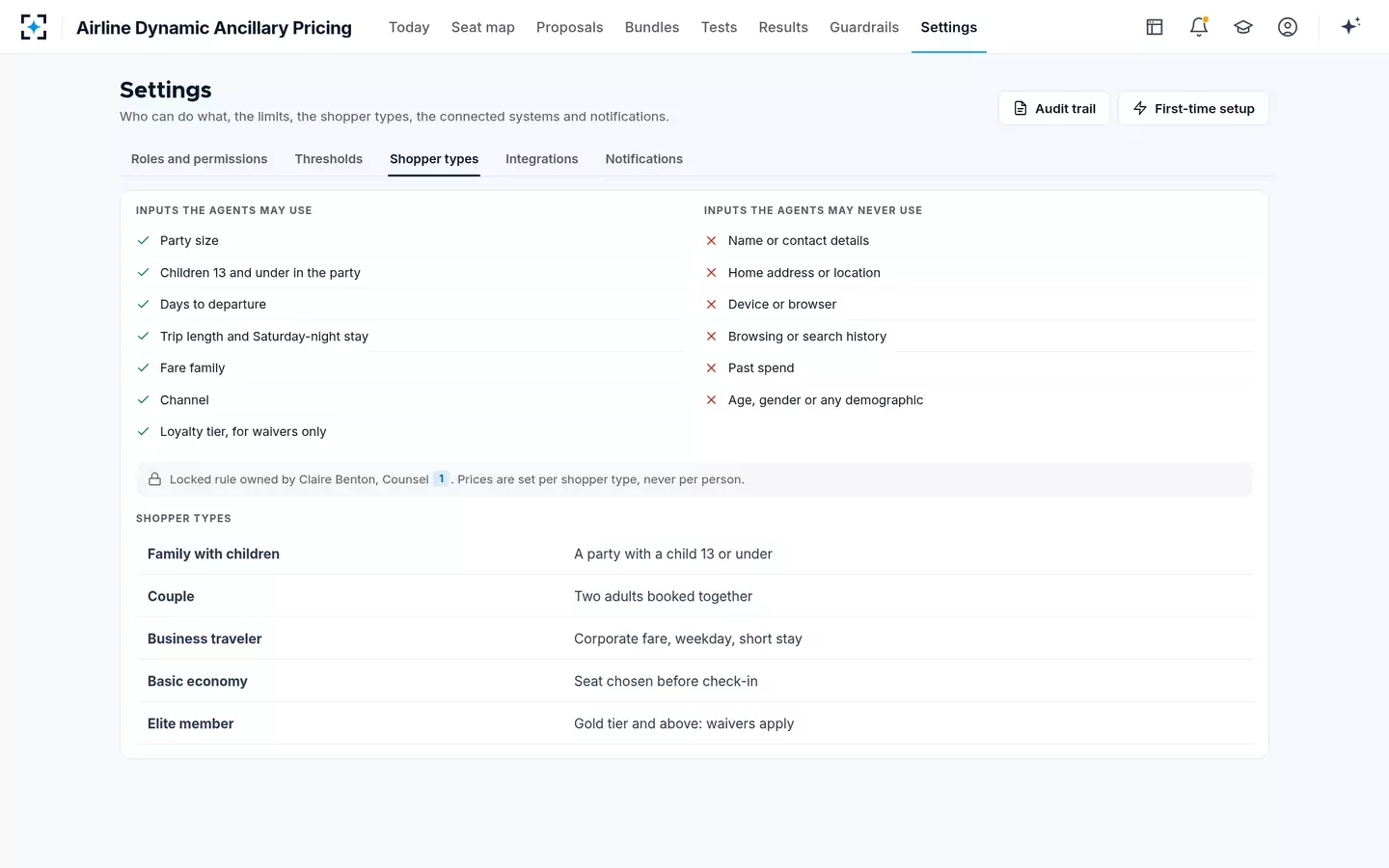This screenshot has height=868, width=1389.
Task: Select the Settings nav item
Action: coord(949,27)
